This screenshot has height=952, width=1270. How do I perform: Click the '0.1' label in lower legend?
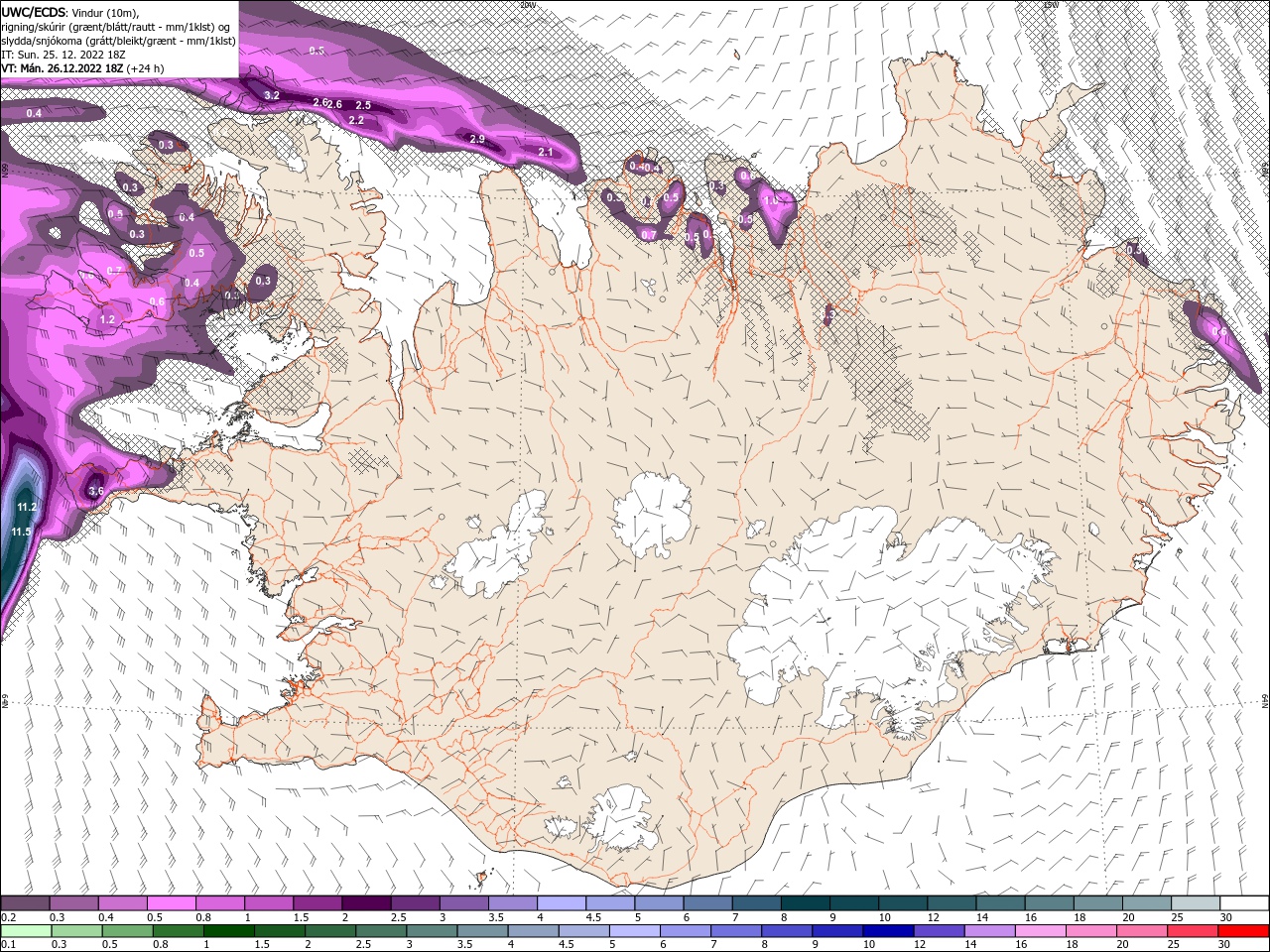click(x=8, y=945)
